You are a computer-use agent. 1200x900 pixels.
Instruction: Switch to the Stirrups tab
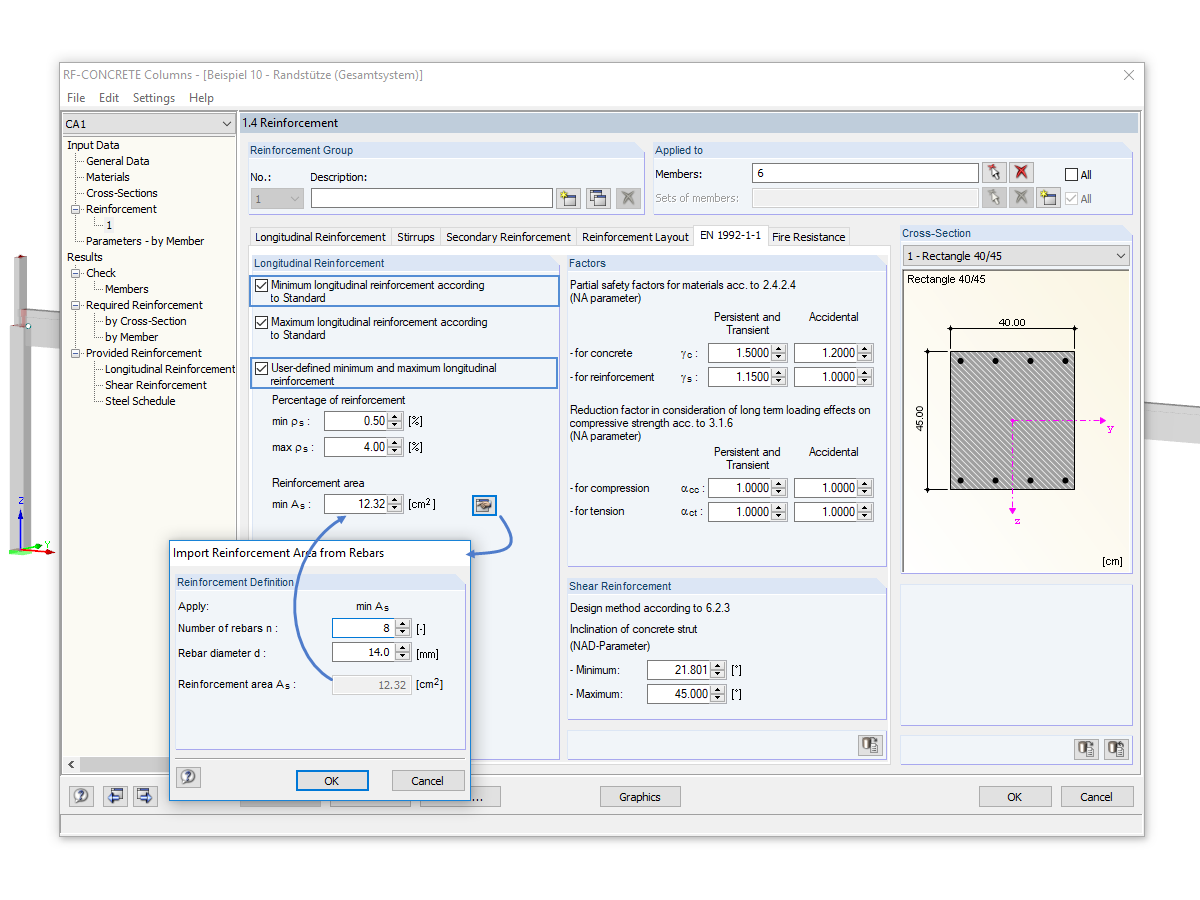[x=415, y=237]
